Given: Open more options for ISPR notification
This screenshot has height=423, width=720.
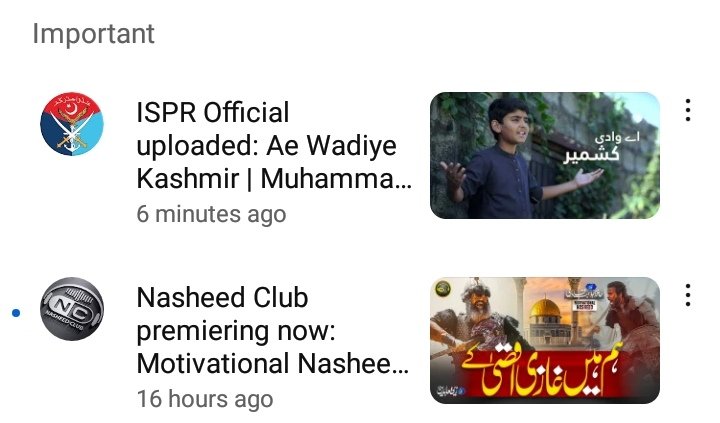Looking at the screenshot, I should (x=687, y=110).
